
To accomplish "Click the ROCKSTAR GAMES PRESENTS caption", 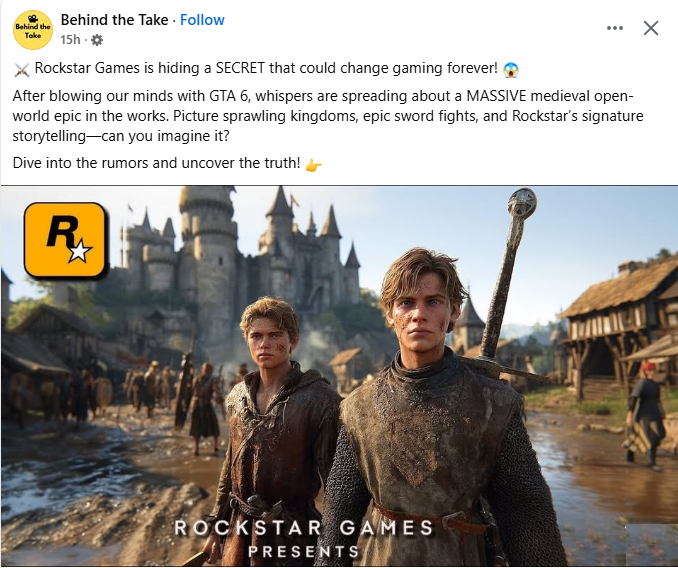I will click(304, 539).
